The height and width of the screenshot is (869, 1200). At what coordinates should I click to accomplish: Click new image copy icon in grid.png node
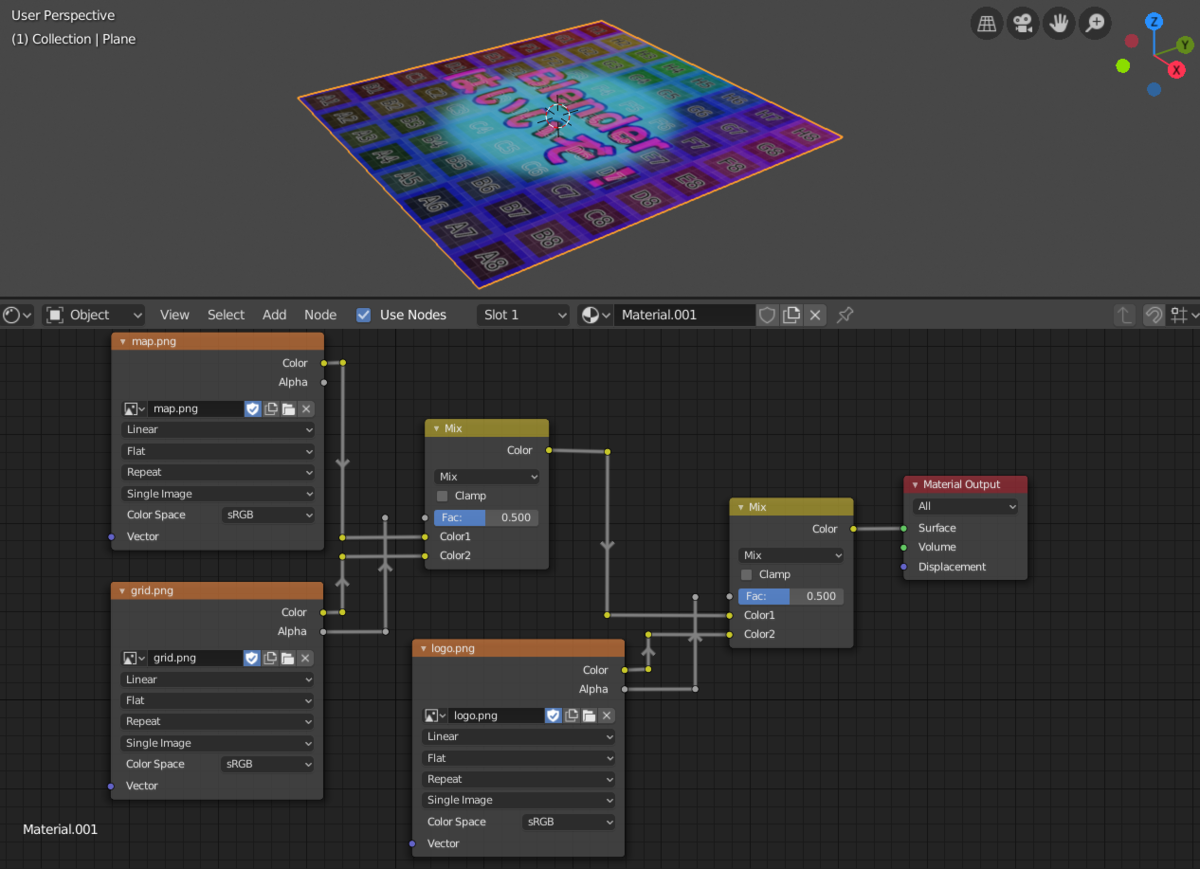point(271,658)
